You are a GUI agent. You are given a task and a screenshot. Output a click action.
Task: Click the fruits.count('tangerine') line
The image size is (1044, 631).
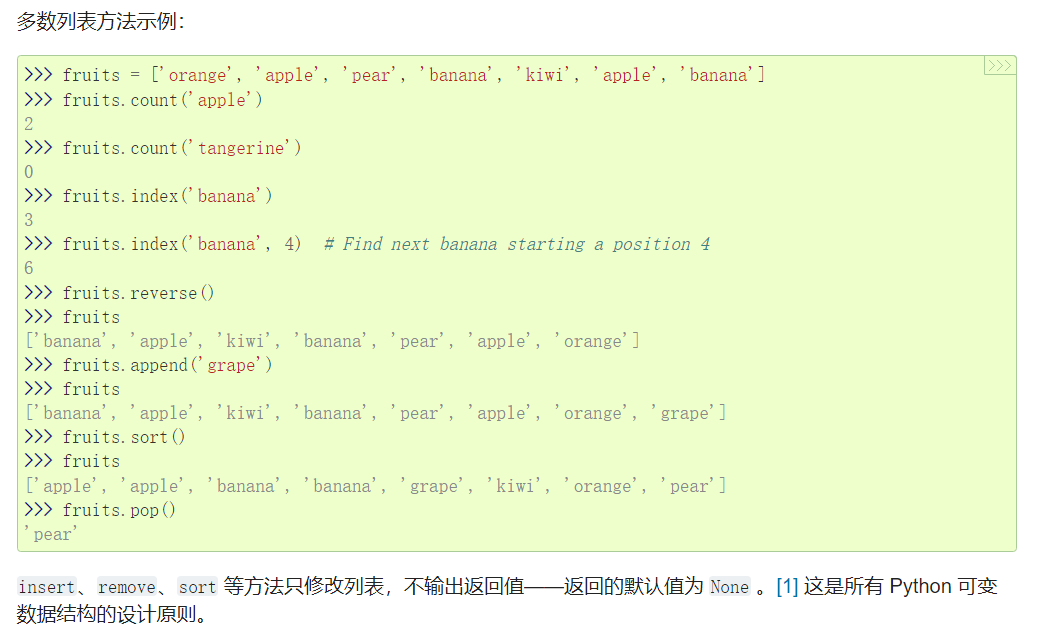181,148
